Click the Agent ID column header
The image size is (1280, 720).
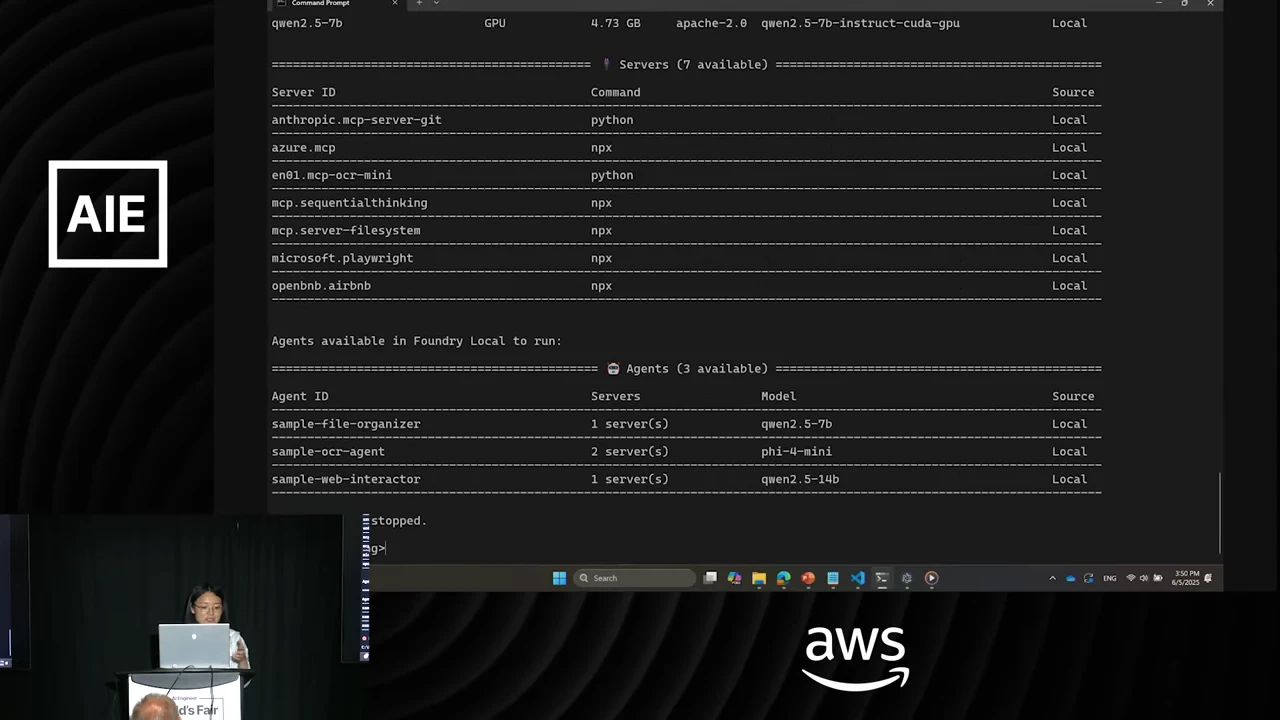coord(300,396)
